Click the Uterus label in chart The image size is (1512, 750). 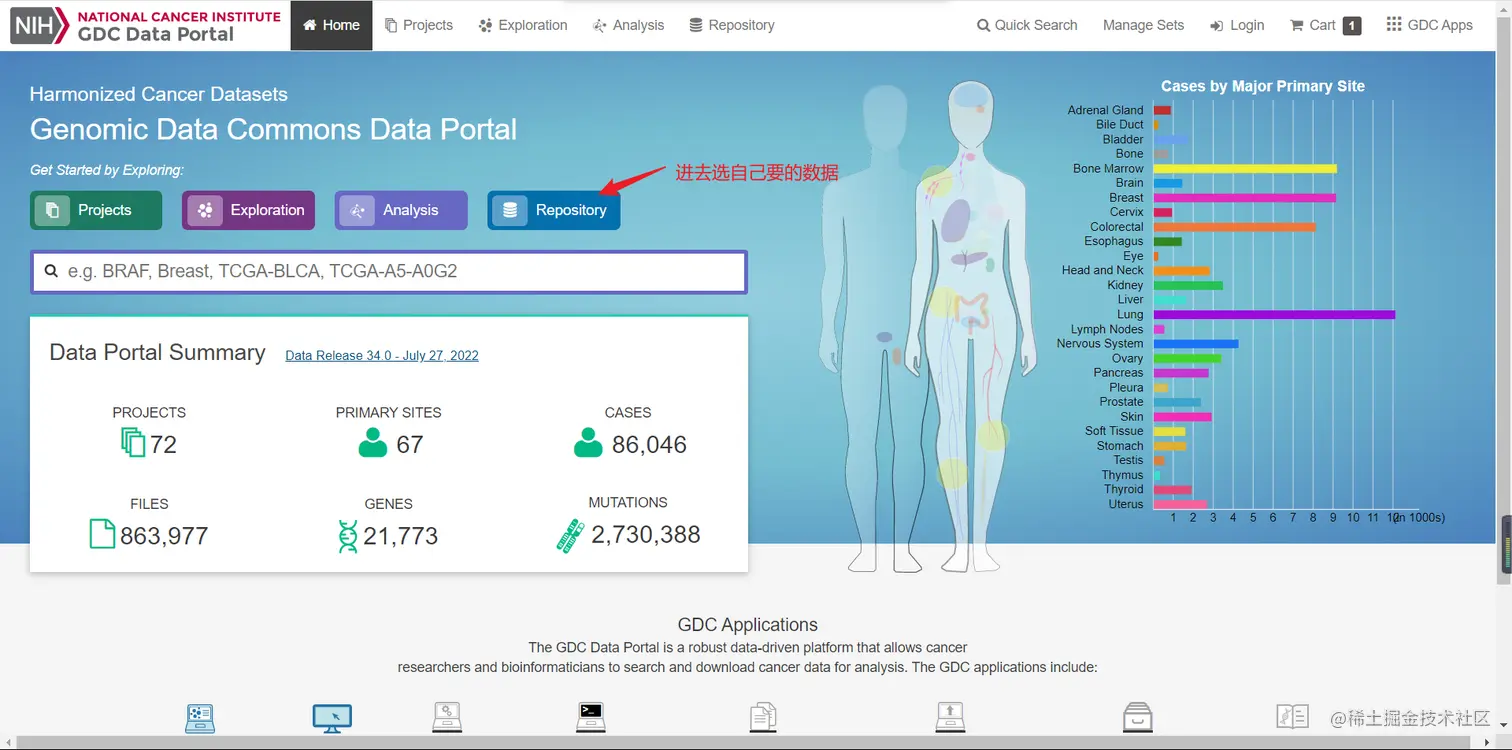[1125, 504]
